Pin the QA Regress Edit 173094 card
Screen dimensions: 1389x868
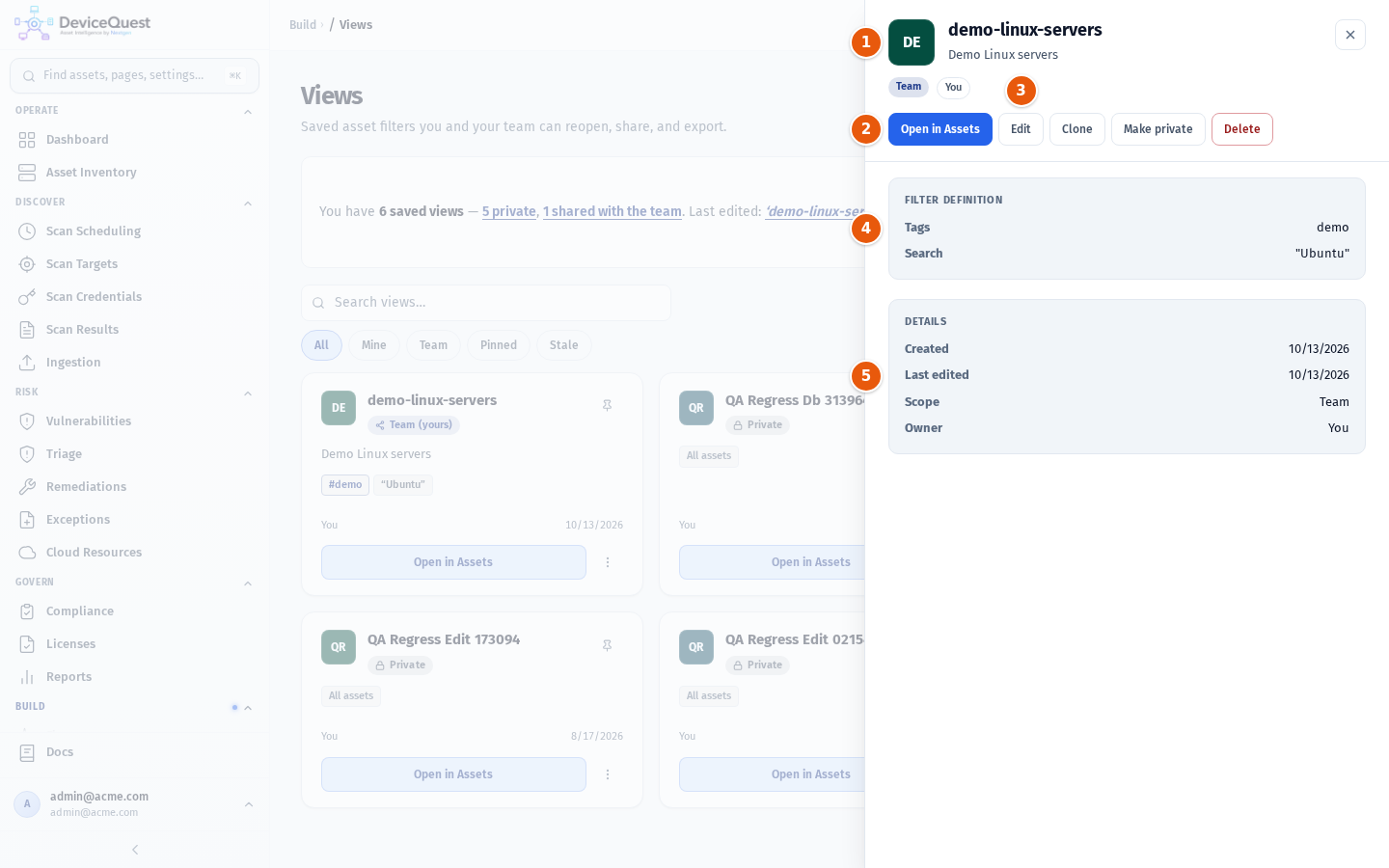tap(608, 645)
